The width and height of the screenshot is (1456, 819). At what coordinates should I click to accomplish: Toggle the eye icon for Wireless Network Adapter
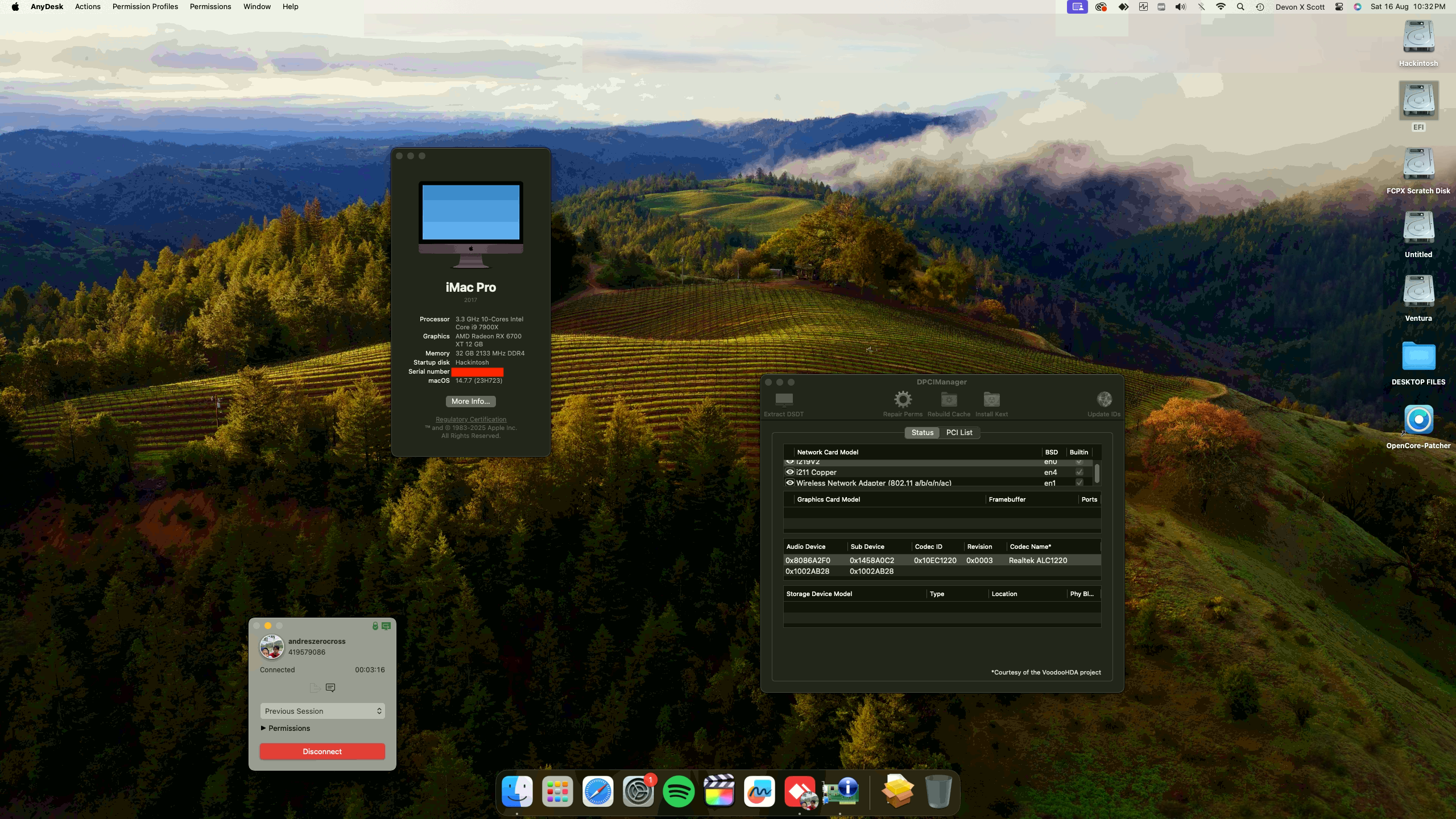tap(790, 482)
